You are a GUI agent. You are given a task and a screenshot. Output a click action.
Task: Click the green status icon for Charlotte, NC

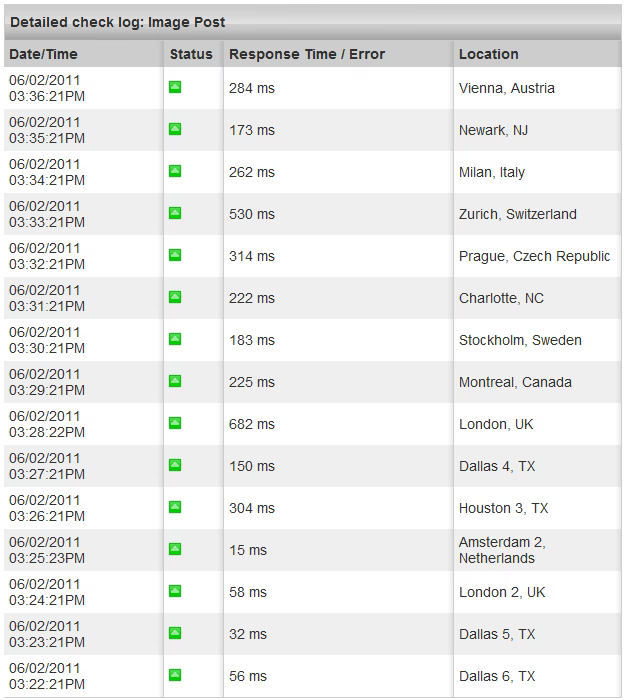point(175,297)
